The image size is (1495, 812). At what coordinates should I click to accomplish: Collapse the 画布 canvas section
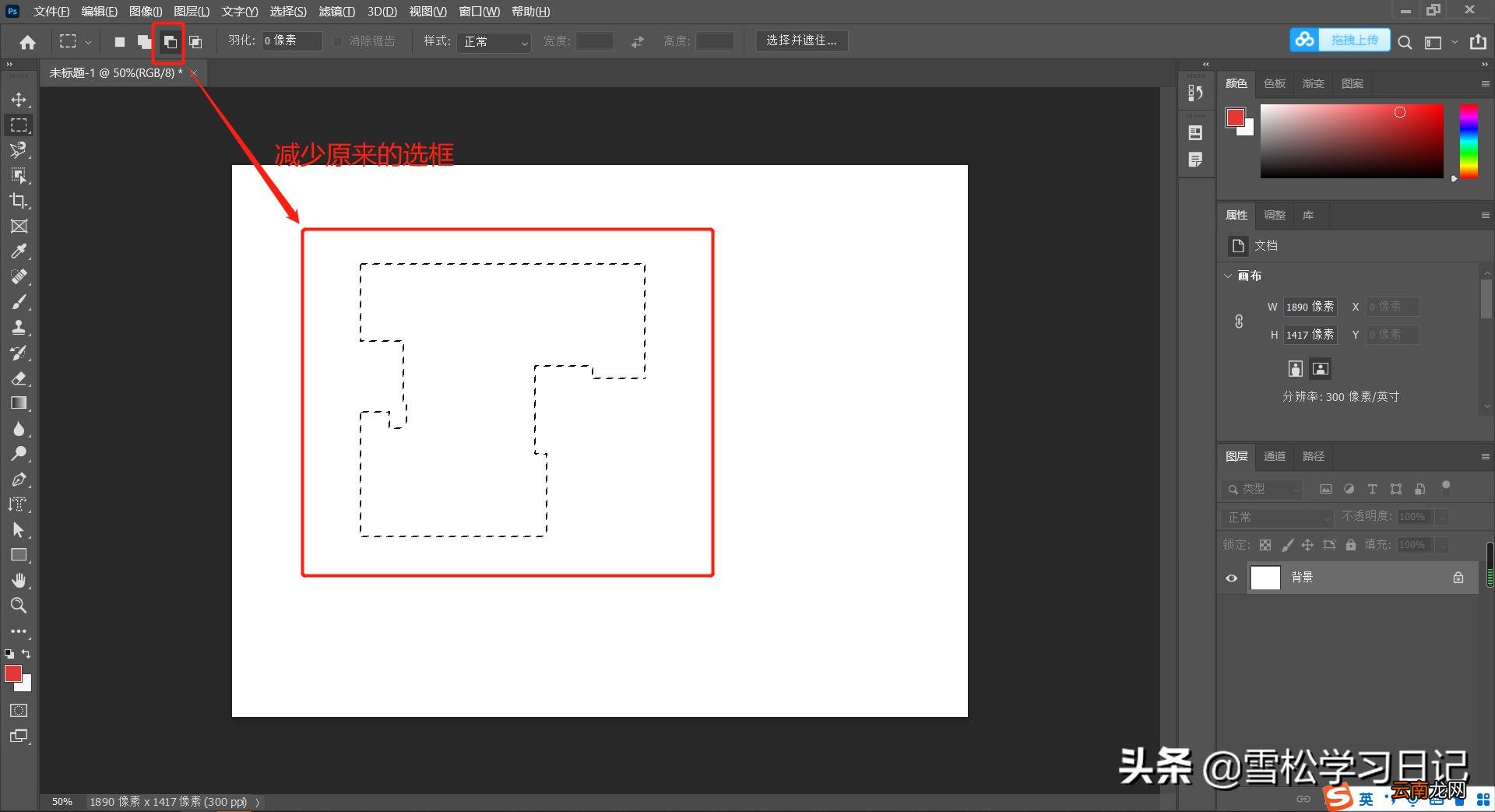[x=1228, y=276]
